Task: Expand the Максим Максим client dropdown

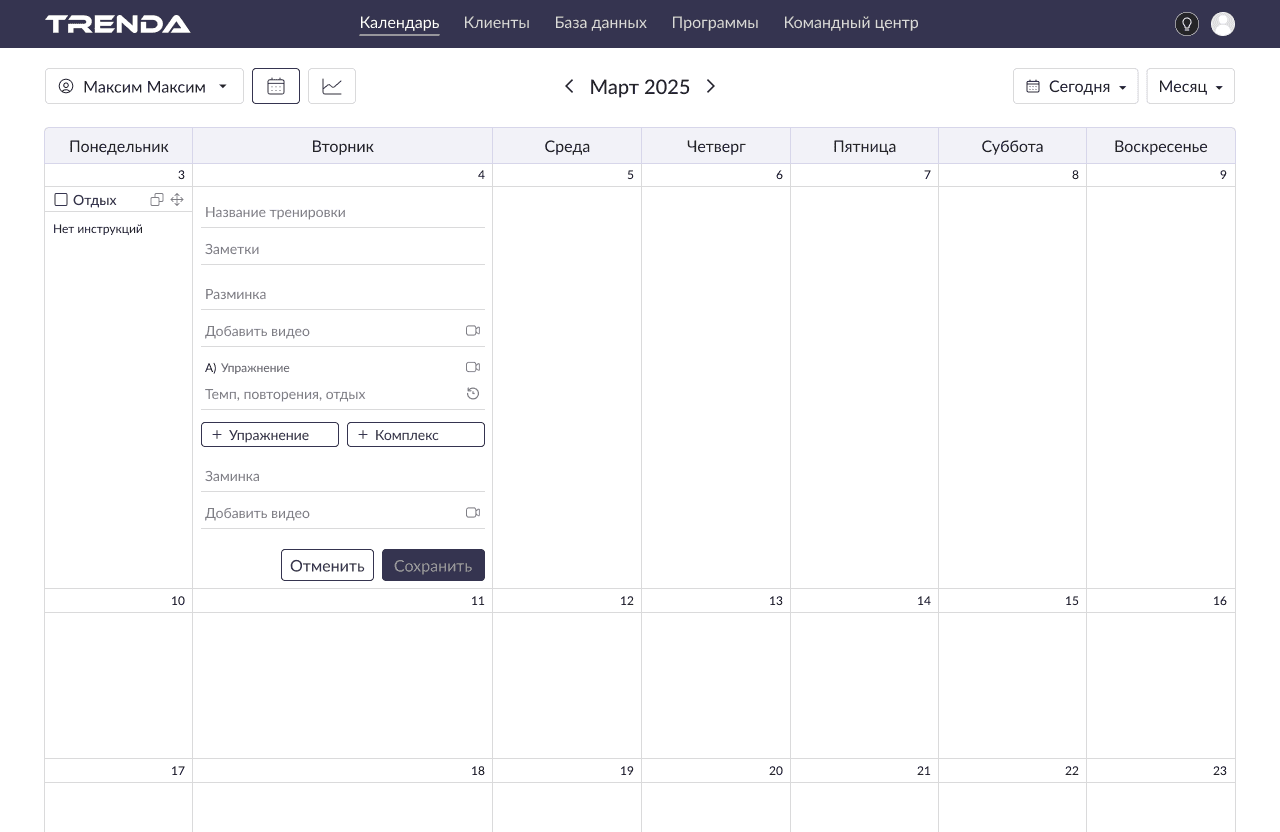Action: (x=144, y=86)
